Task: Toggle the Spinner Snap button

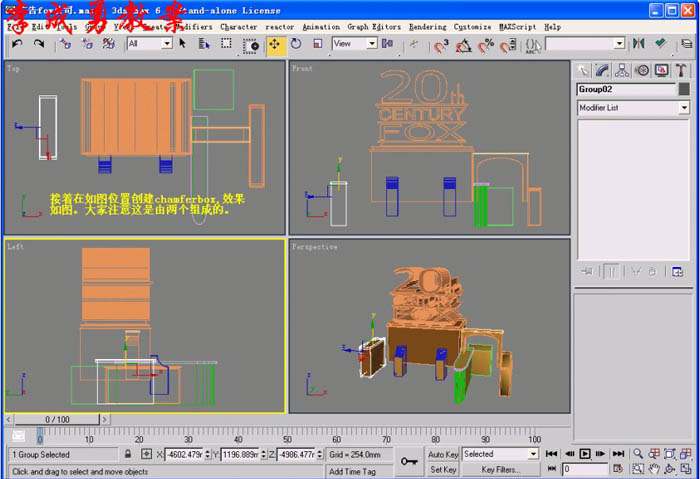Action: pos(508,45)
